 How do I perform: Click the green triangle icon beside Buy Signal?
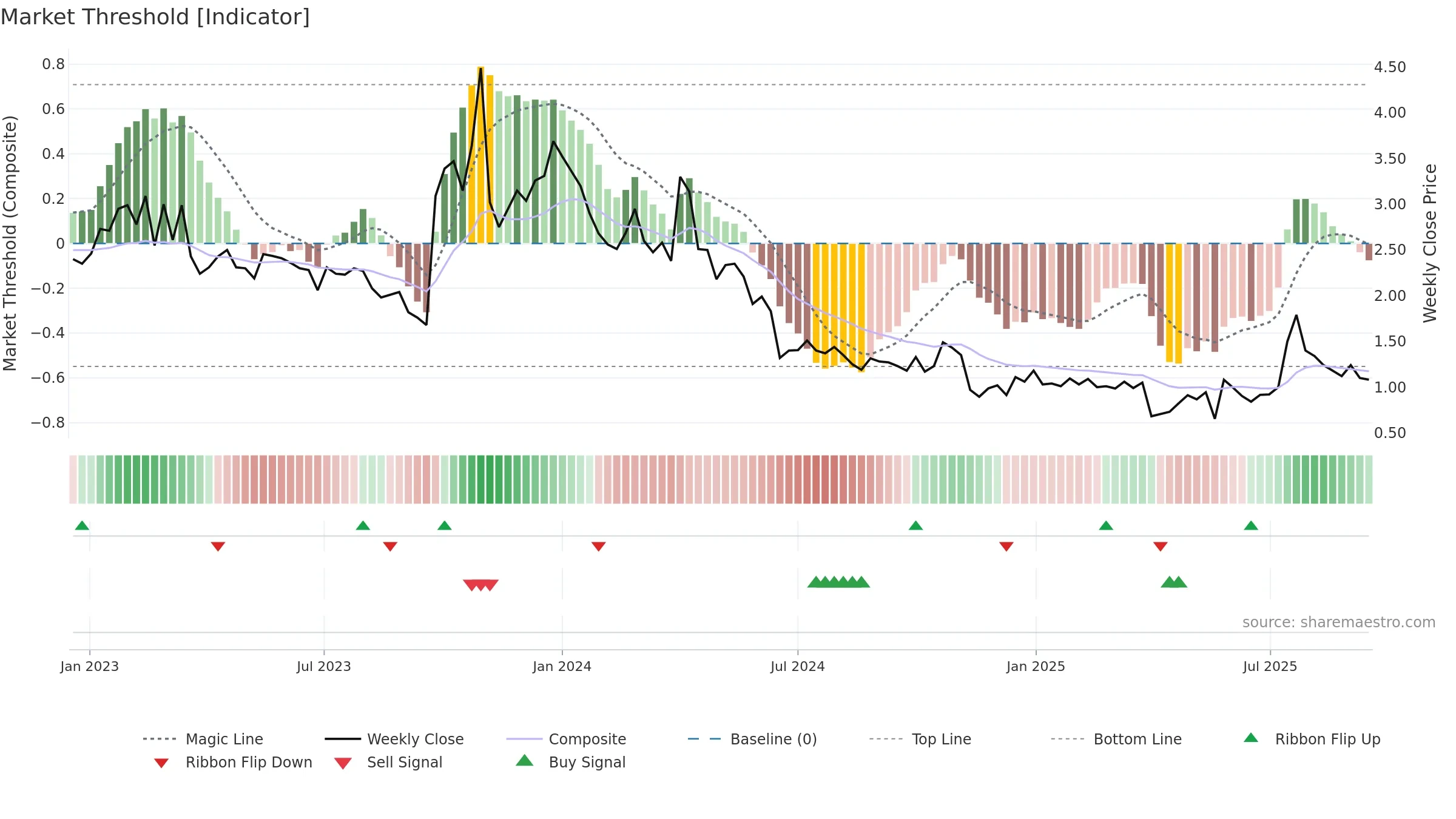point(525,760)
